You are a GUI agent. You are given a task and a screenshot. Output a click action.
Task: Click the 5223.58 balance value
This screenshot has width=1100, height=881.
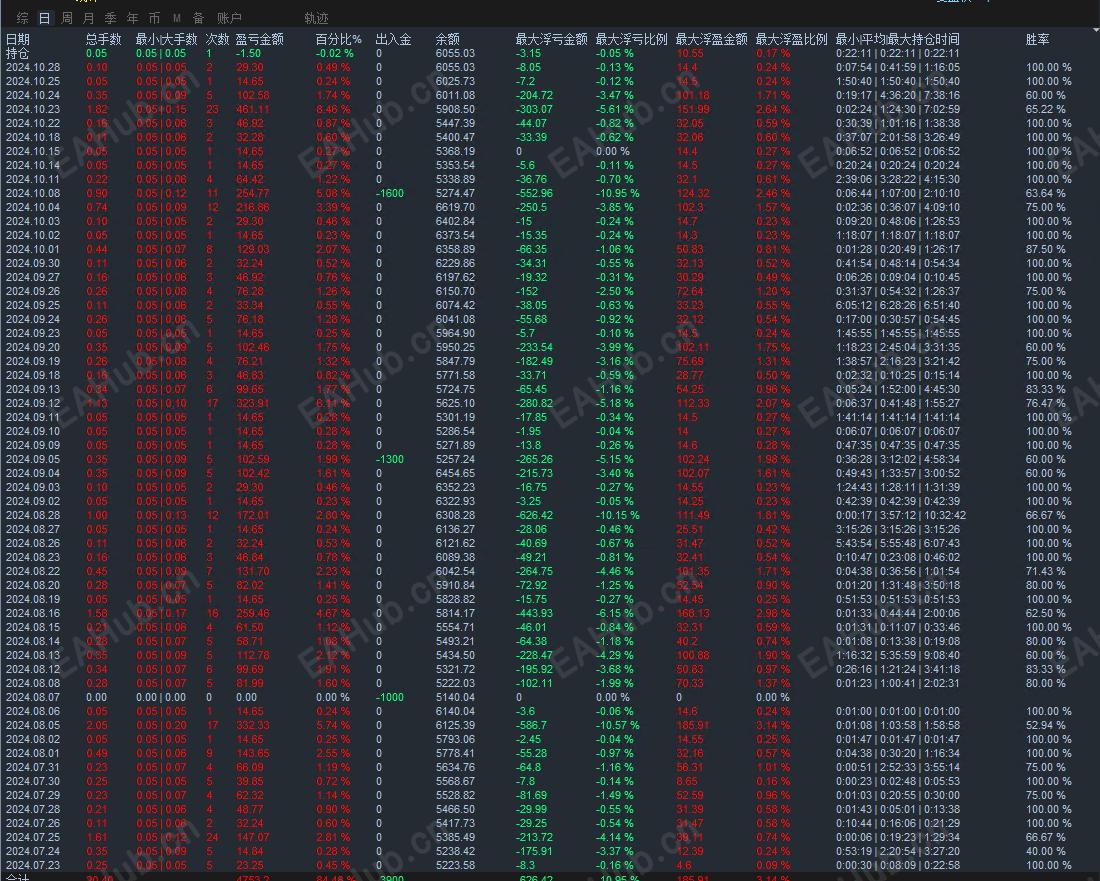click(455, 866)
